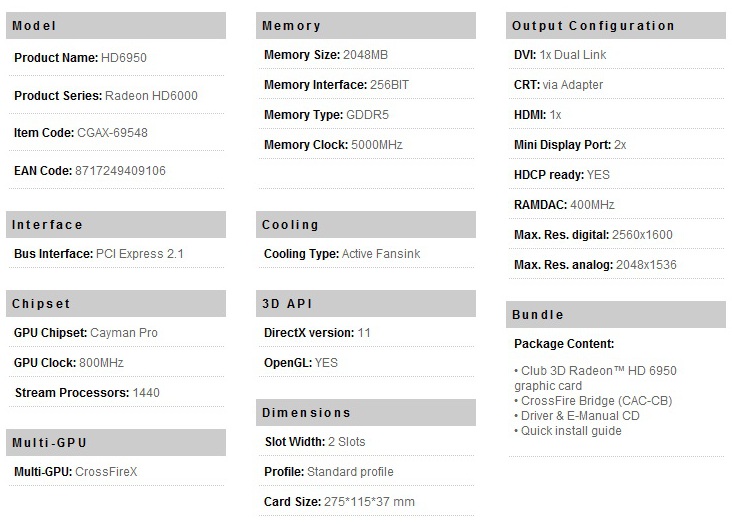
Task: Click the Max. Res. digital 2560x1600 entry
Action: pos(593,234)
